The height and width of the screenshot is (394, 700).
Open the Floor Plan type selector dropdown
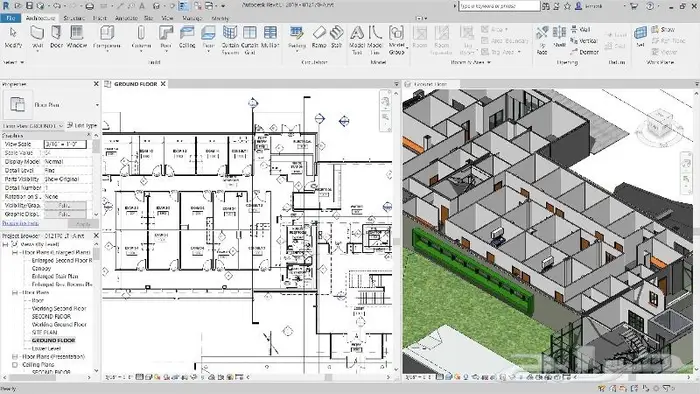tap(97, 105)
